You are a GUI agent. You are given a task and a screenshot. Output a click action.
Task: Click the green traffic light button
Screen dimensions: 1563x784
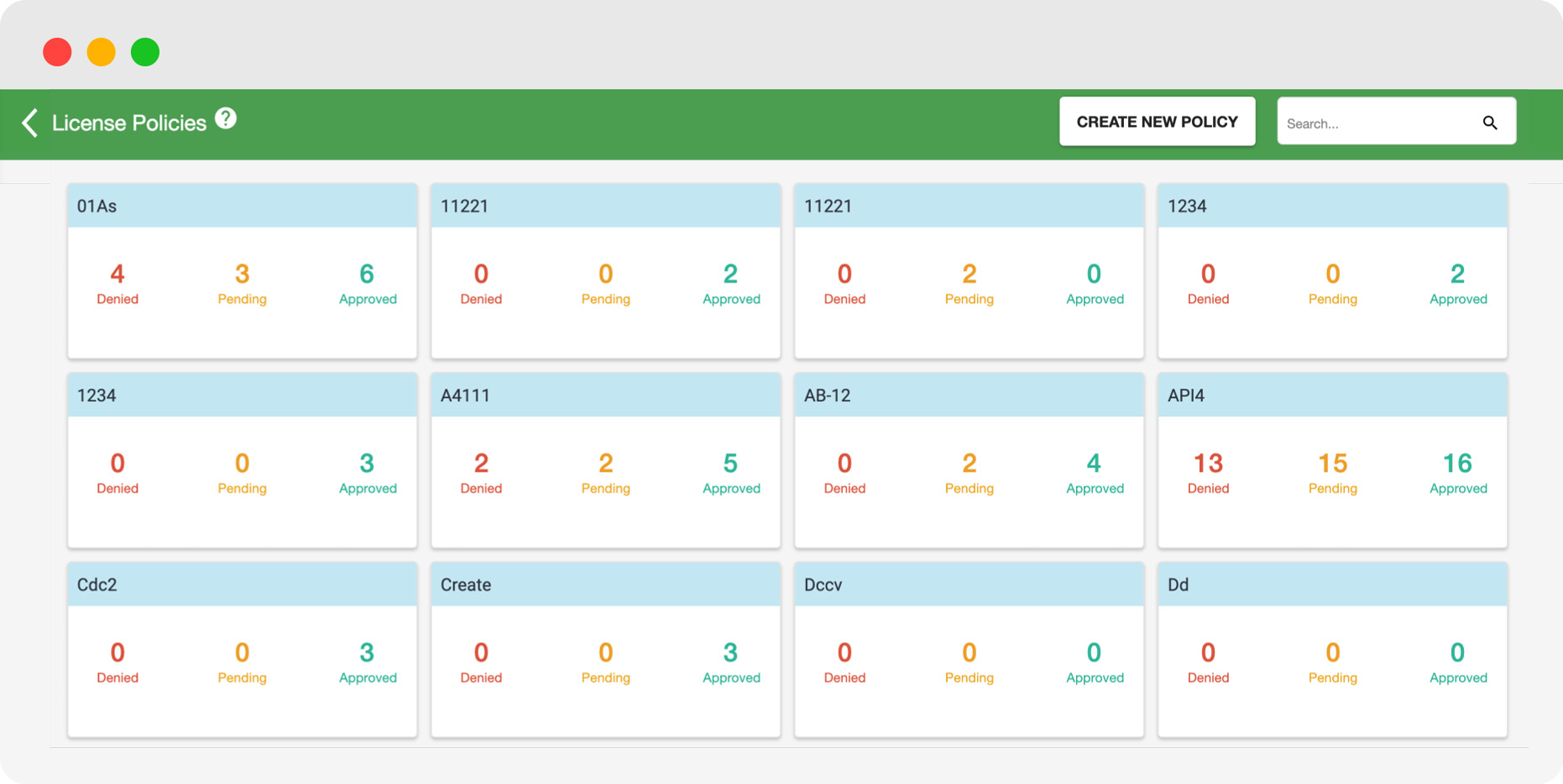144,51
